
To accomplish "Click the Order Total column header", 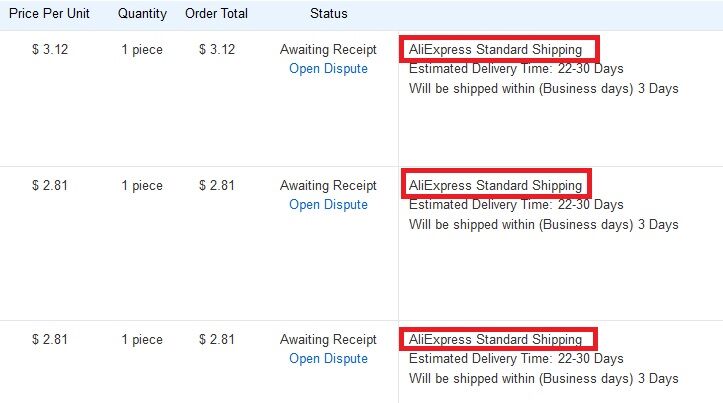I will point(216,13).
